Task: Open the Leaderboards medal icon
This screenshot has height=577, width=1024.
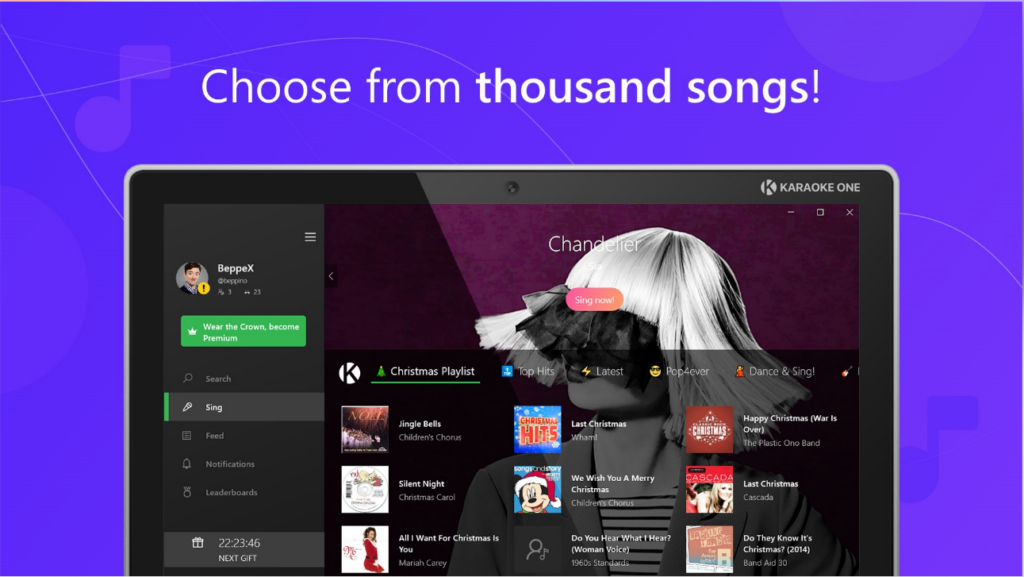Action: click(x=187, y=492)
